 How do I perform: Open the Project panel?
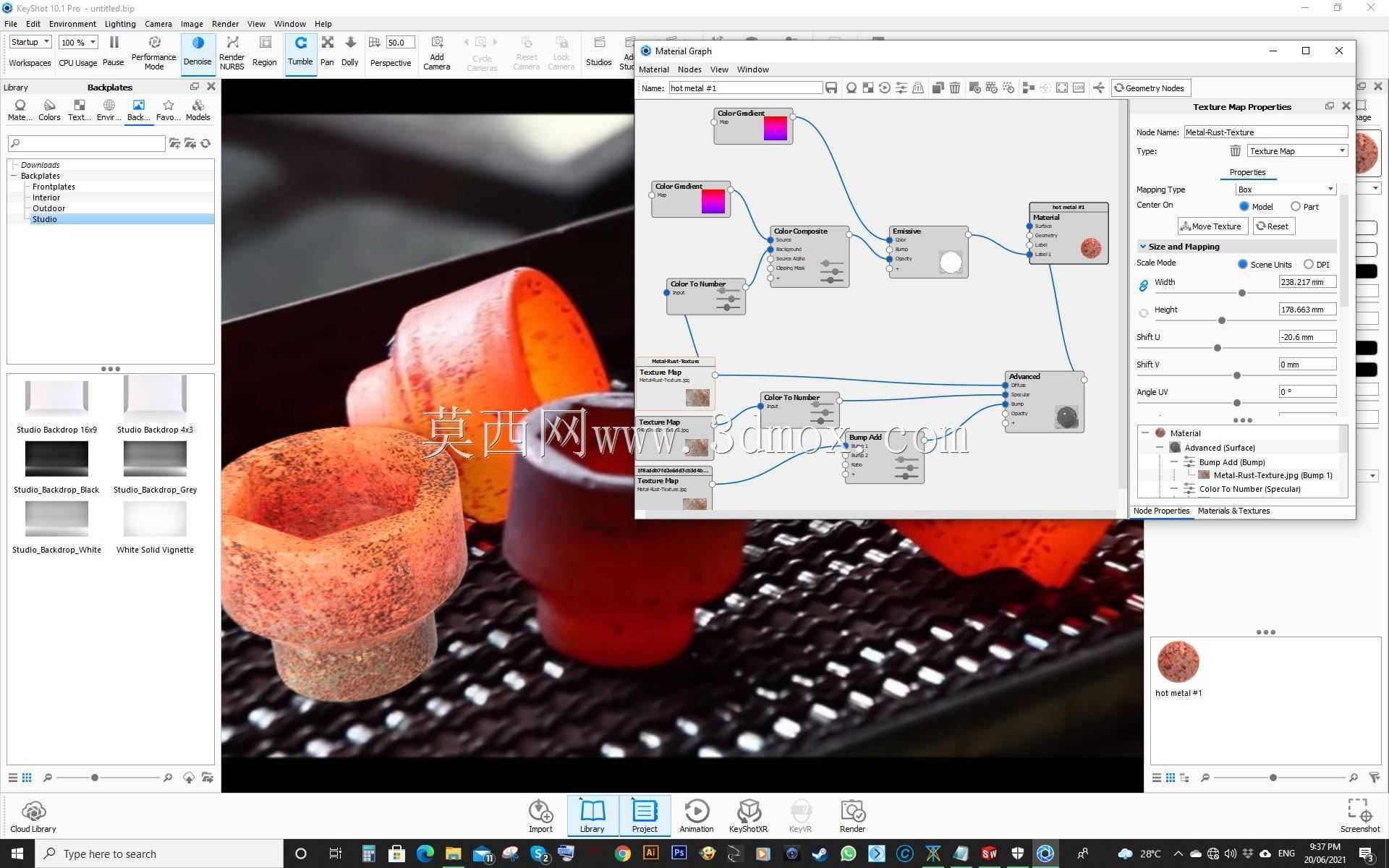[x=645, y=815]
